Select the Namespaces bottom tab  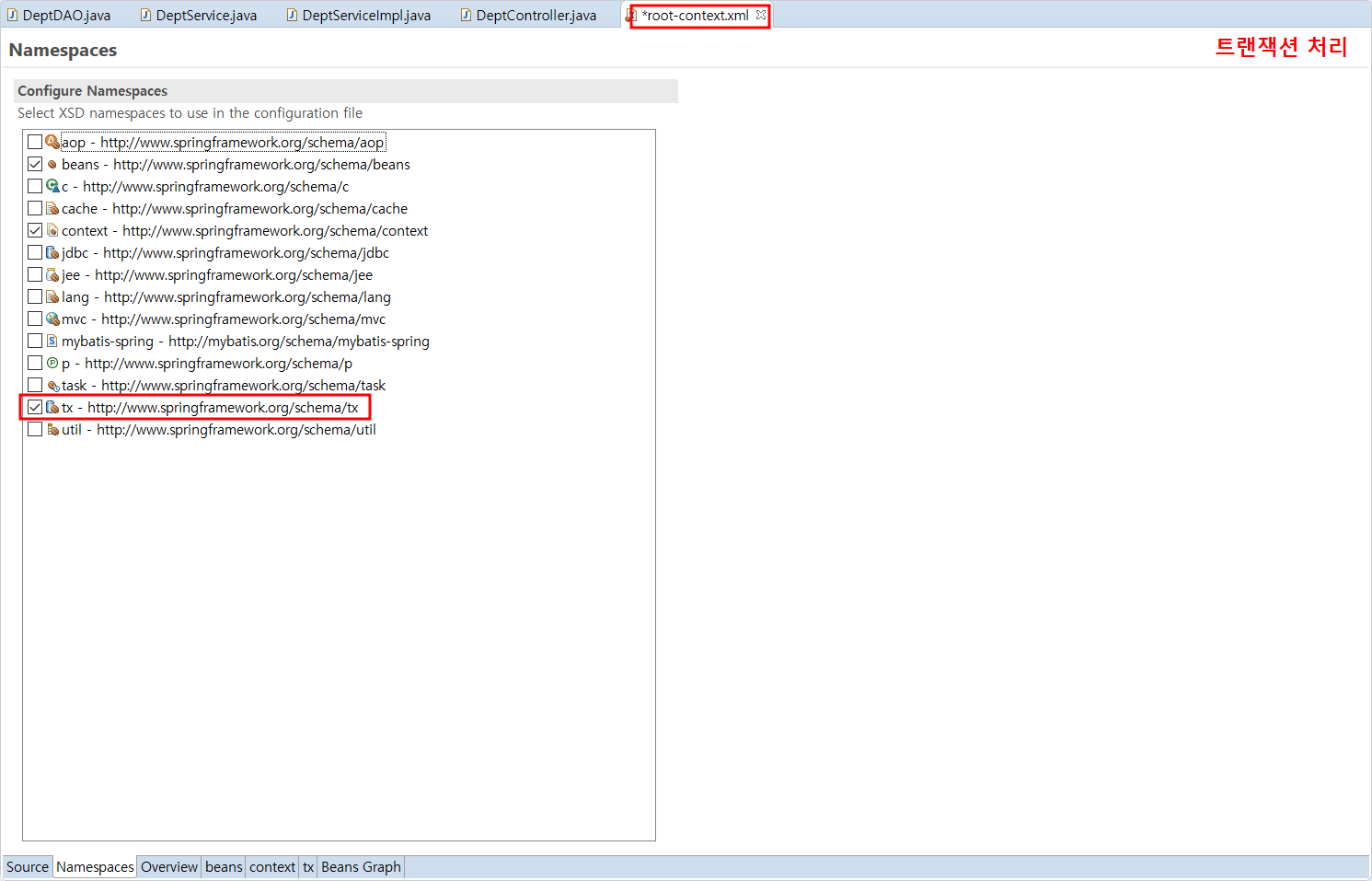(95, 867)
